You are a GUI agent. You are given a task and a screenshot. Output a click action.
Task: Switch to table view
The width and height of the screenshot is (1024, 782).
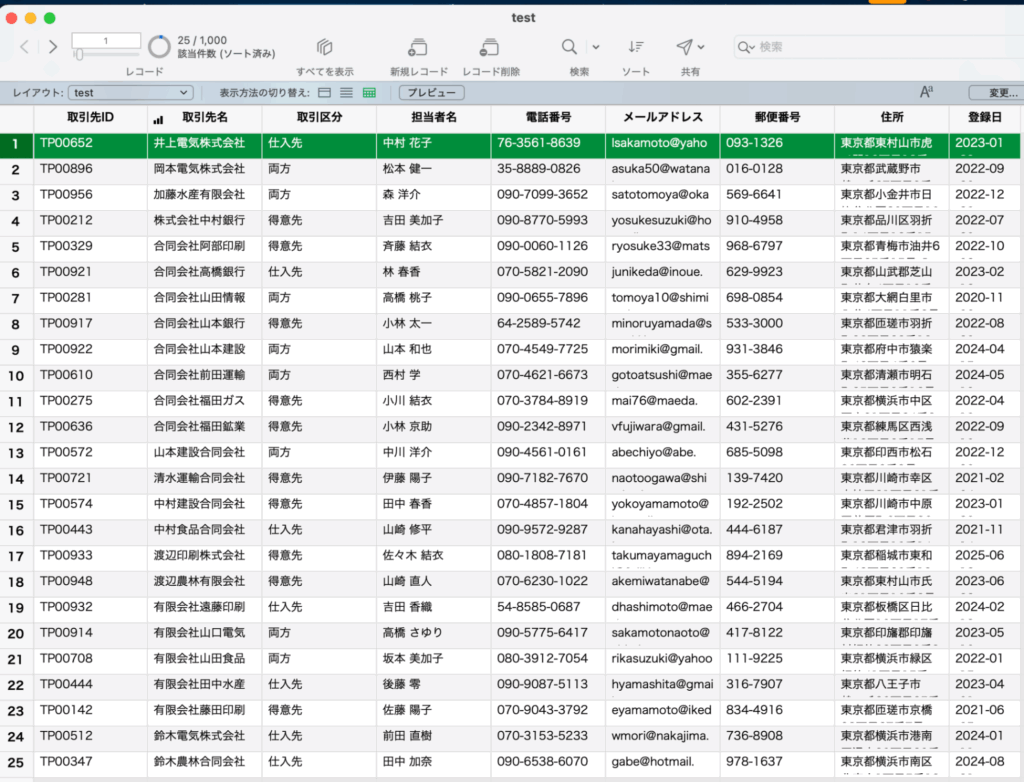pyautogui.click(x=369, y=93)
